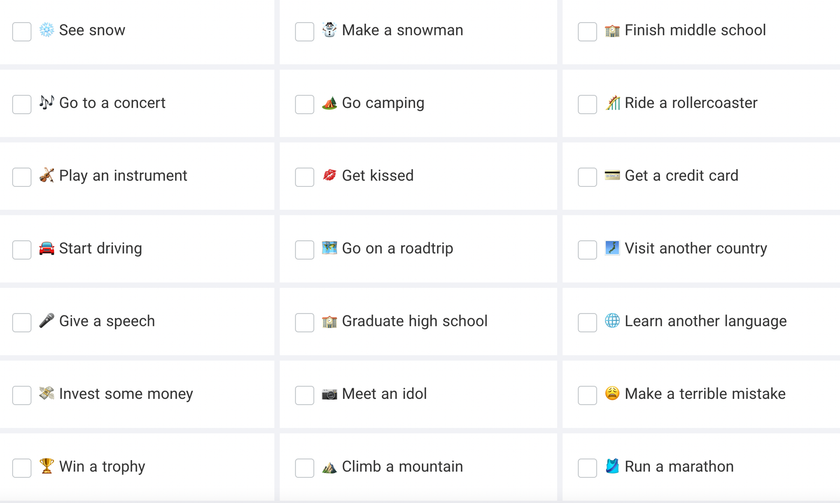Click the music notes concert icon
The image size is (840, 503).
pos(47,103)
